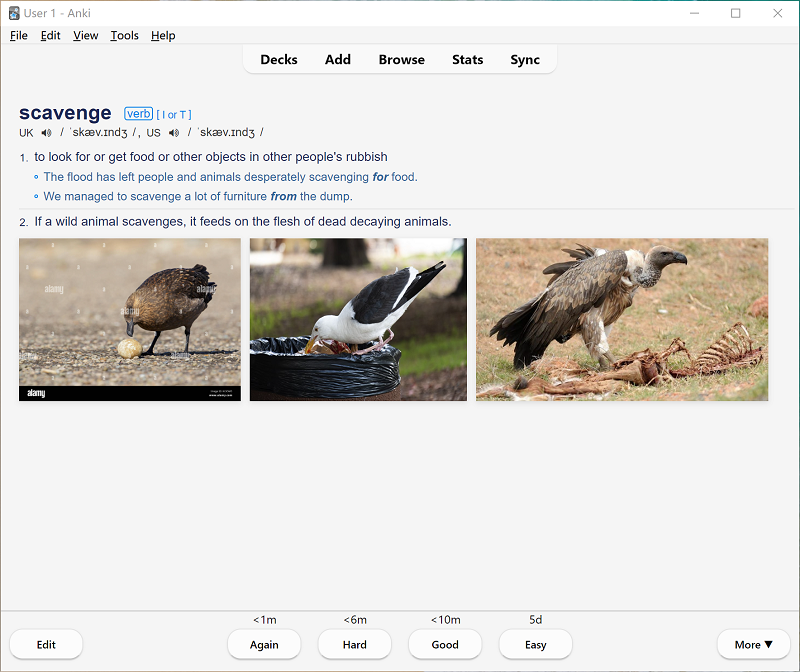Play the US pronunciation audio
Viewport: 800px width, 672px height.
[174, 133]
